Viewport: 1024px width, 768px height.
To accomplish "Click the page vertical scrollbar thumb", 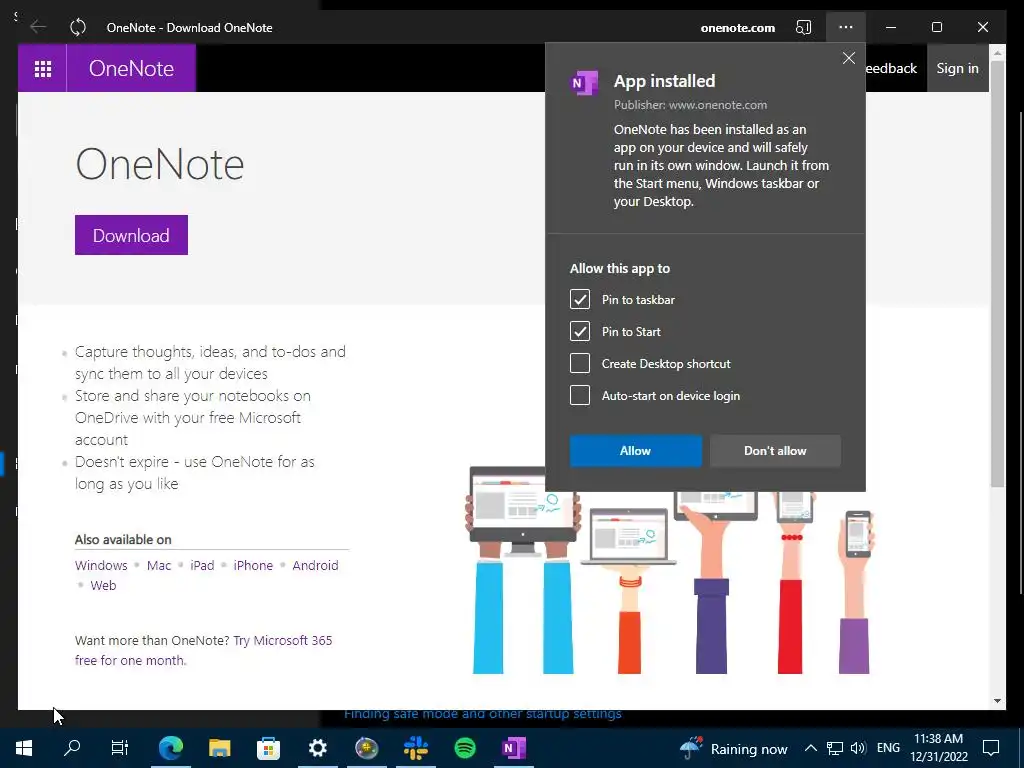I will pos(997,273).
